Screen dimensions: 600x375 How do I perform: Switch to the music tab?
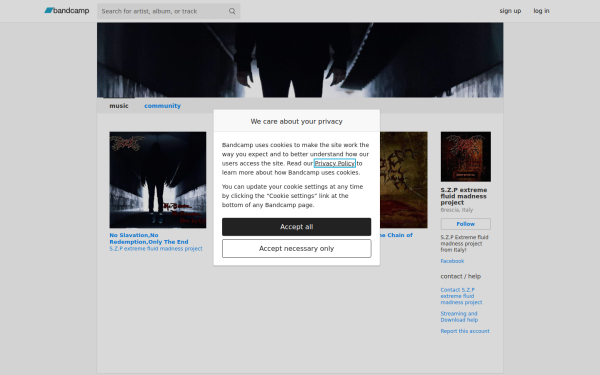(x=119, y=106)
